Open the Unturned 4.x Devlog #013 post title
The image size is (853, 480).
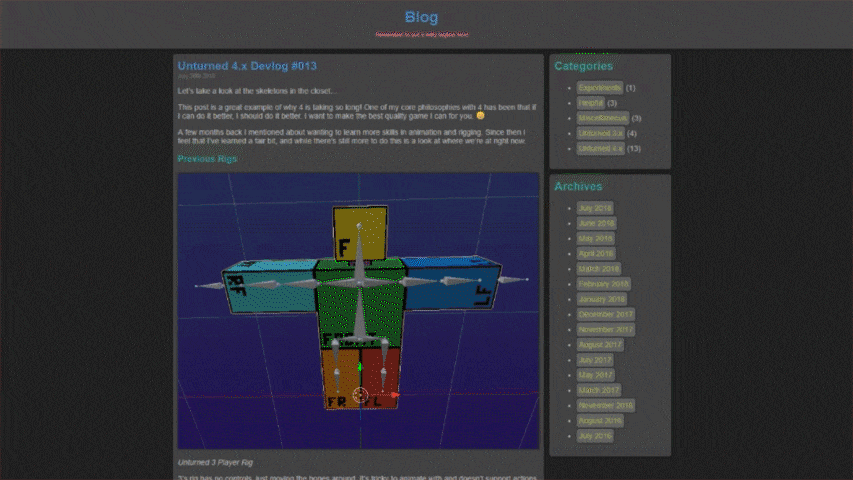[247, 66]
